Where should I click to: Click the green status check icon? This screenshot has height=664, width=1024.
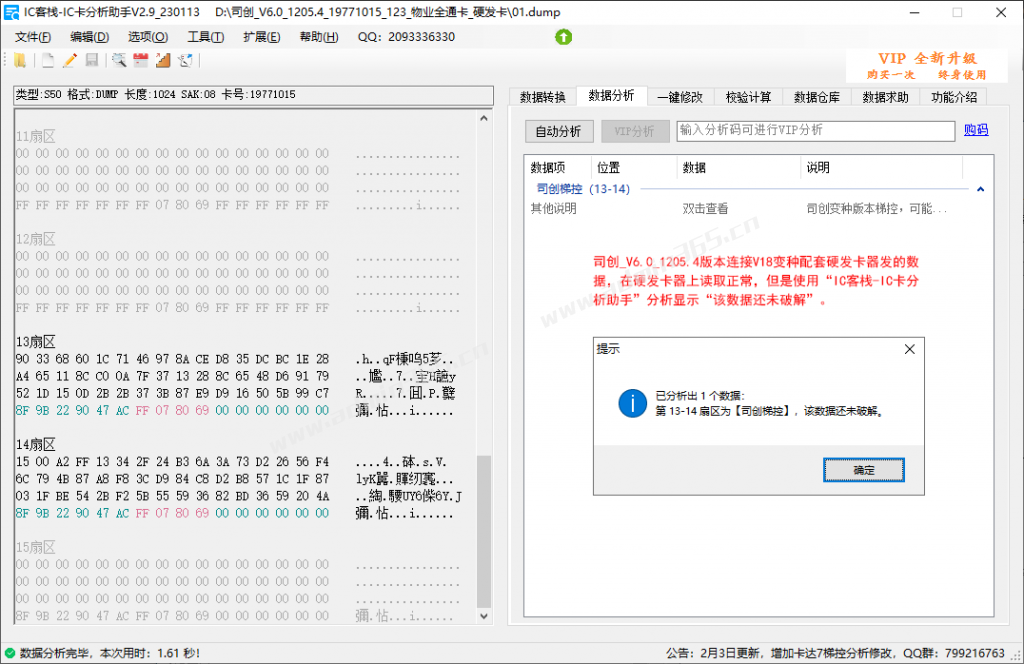coord(10,653)
